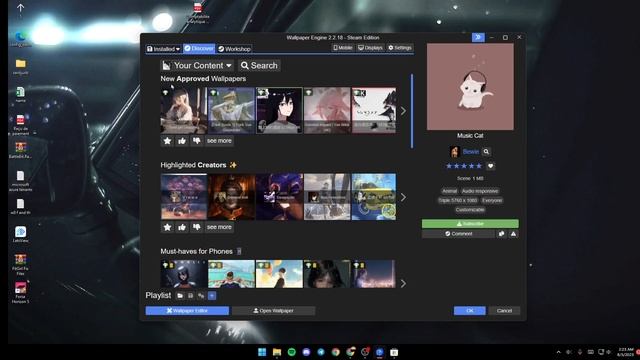Click the Search button

pos(259,65)
